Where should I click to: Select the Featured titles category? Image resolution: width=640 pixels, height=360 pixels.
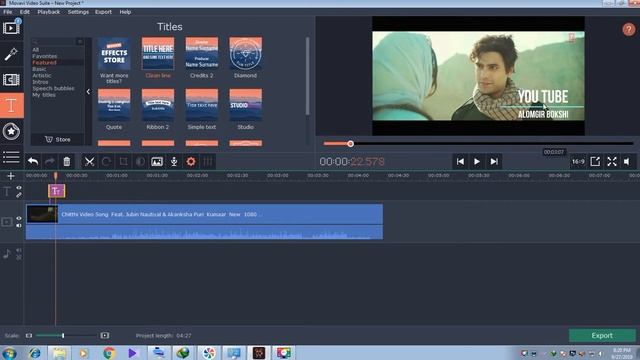[x=44, y=62]
